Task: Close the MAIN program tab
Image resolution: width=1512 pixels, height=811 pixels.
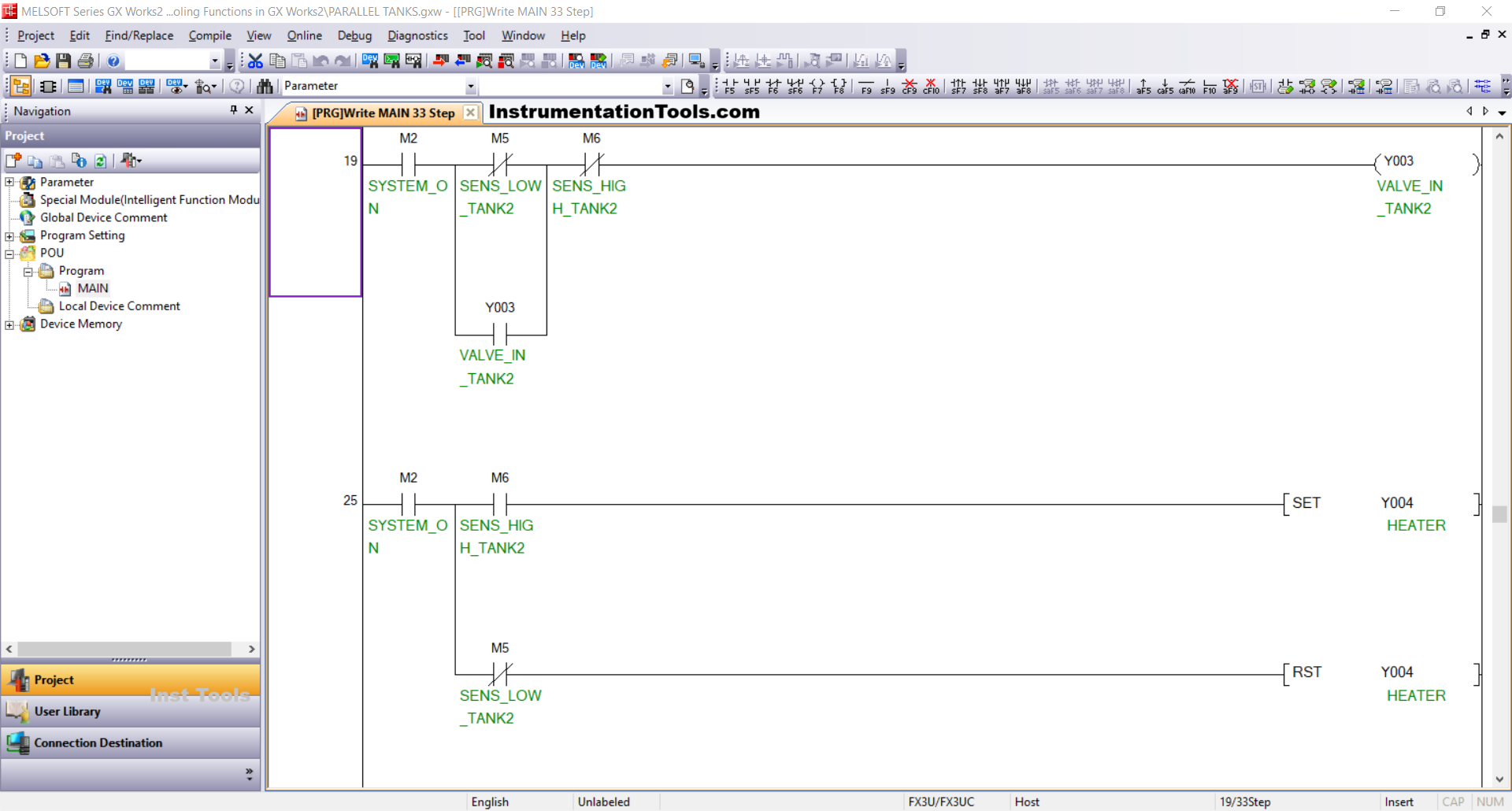Action: coord(470,113)
